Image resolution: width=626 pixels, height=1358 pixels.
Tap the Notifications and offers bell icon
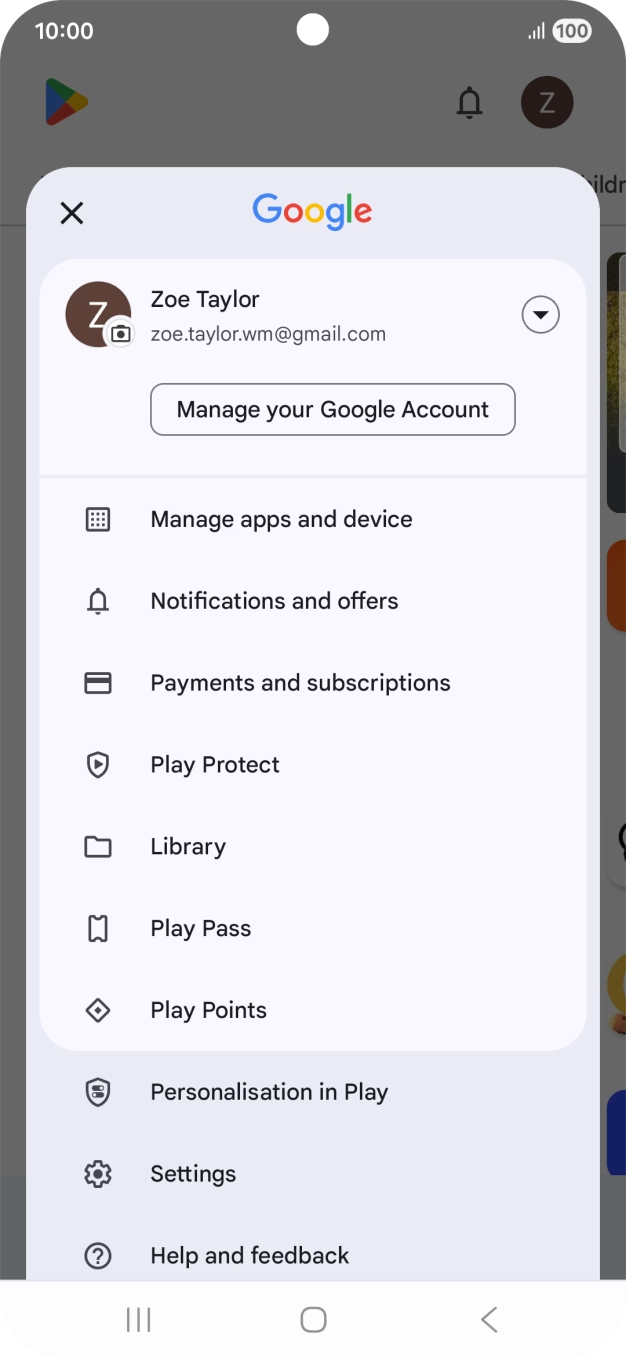(x=98, y=601)
